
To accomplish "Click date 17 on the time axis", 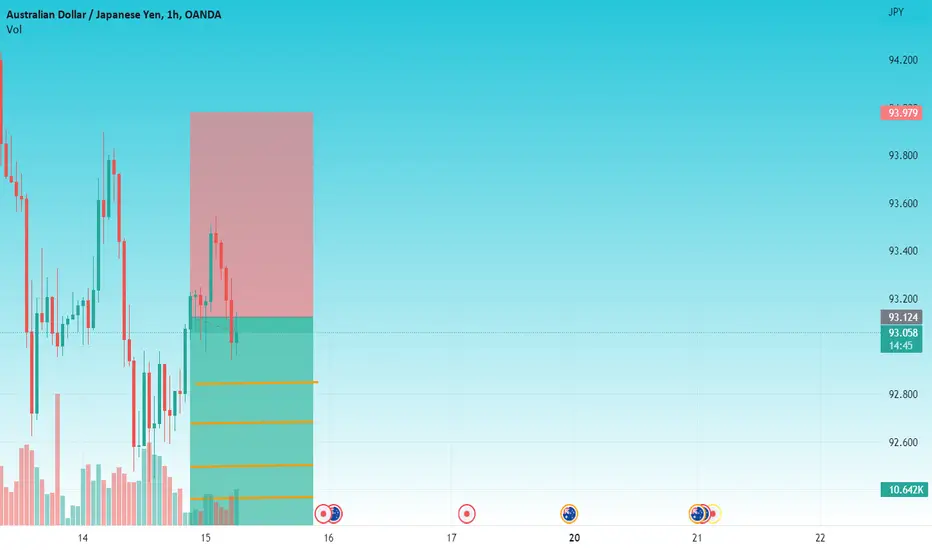I will tap(452, 538).
